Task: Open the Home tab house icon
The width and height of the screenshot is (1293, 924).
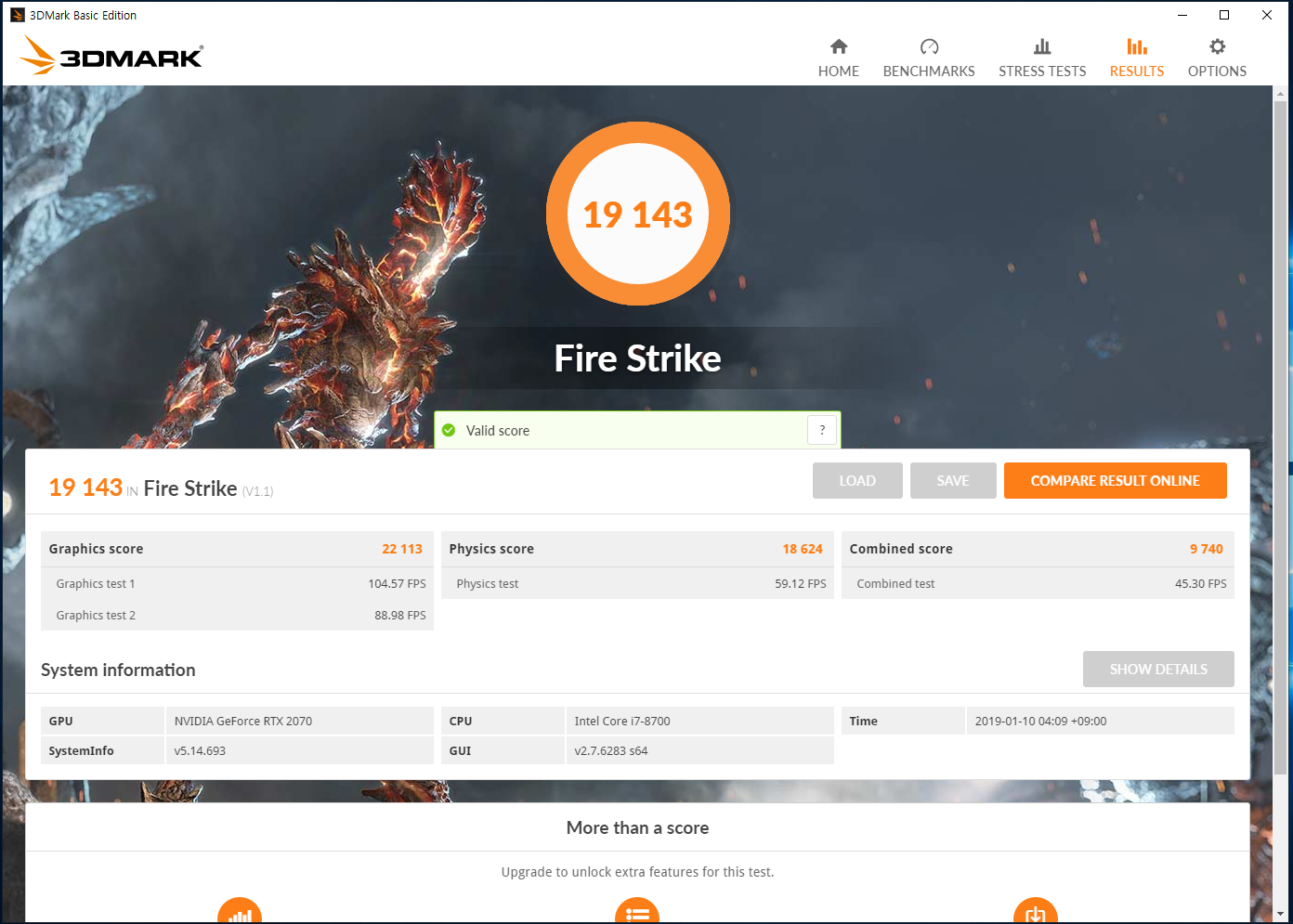Action: coord(839,46)
